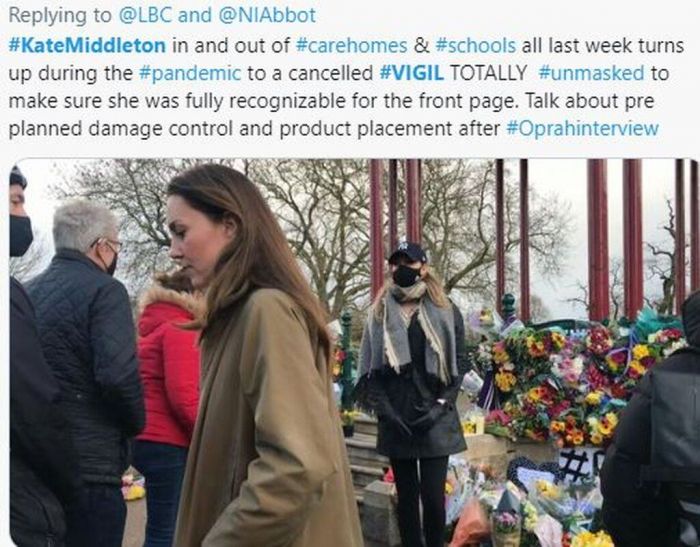
Task: Open the bold #VIGIL hashtag
Action: click(412, 73)
